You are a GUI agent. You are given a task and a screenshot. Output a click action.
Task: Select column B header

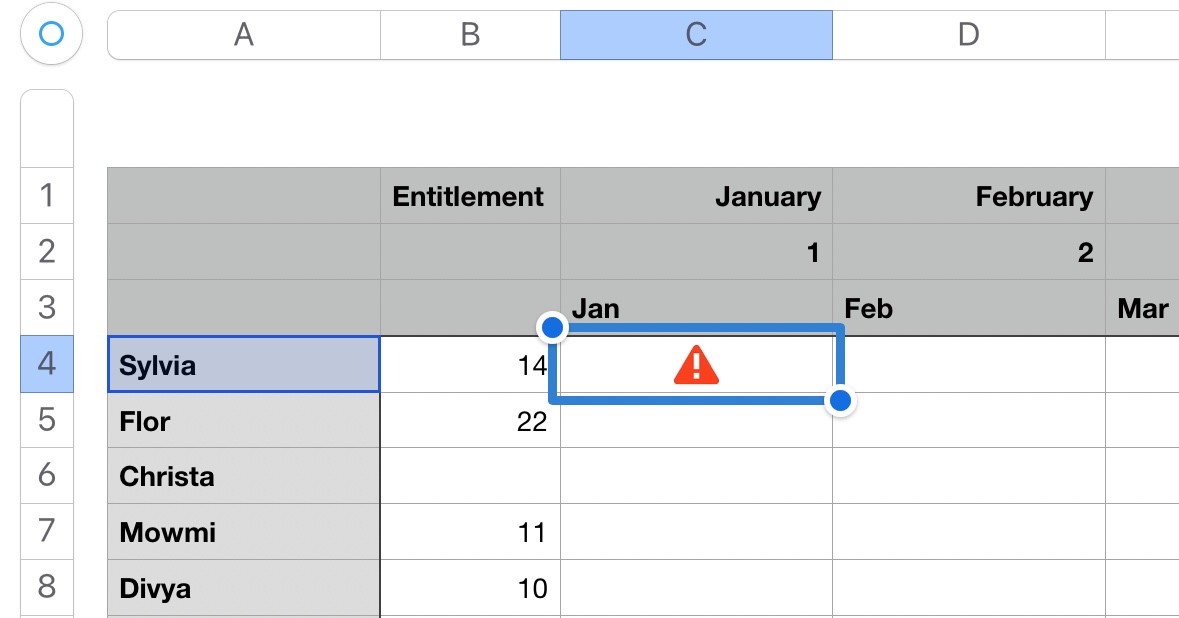[x=470, y=35]
